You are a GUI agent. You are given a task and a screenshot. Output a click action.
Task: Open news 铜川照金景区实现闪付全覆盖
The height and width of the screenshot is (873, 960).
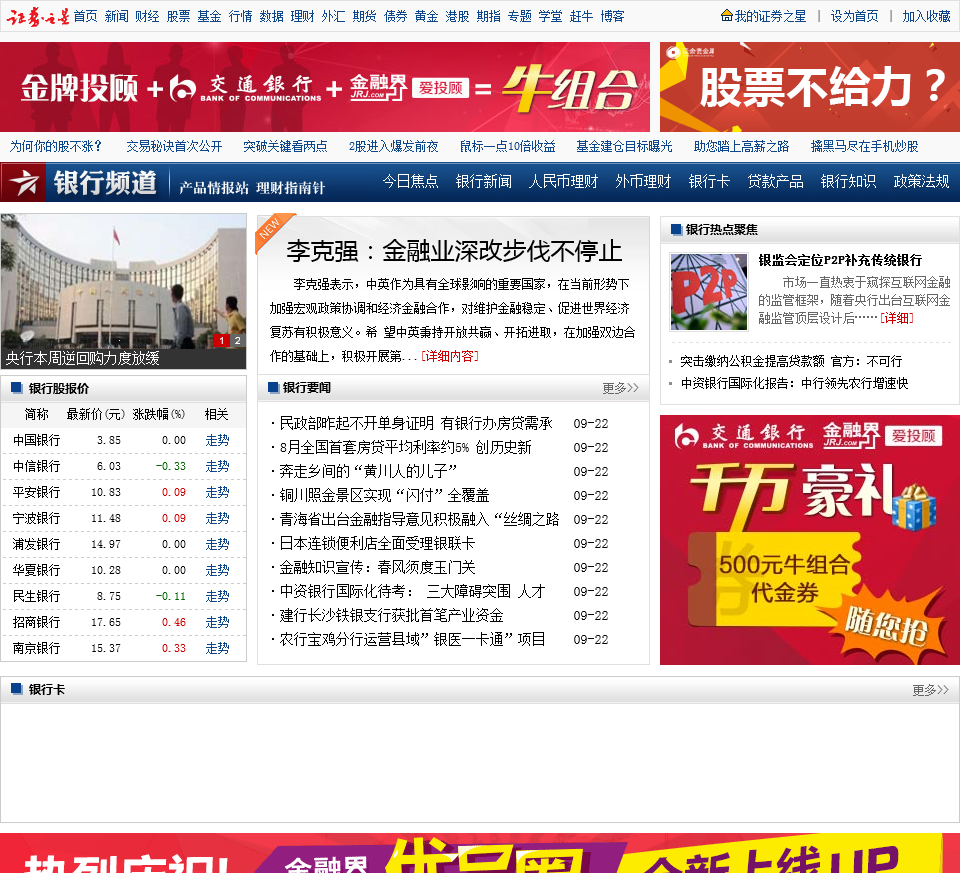384,495
